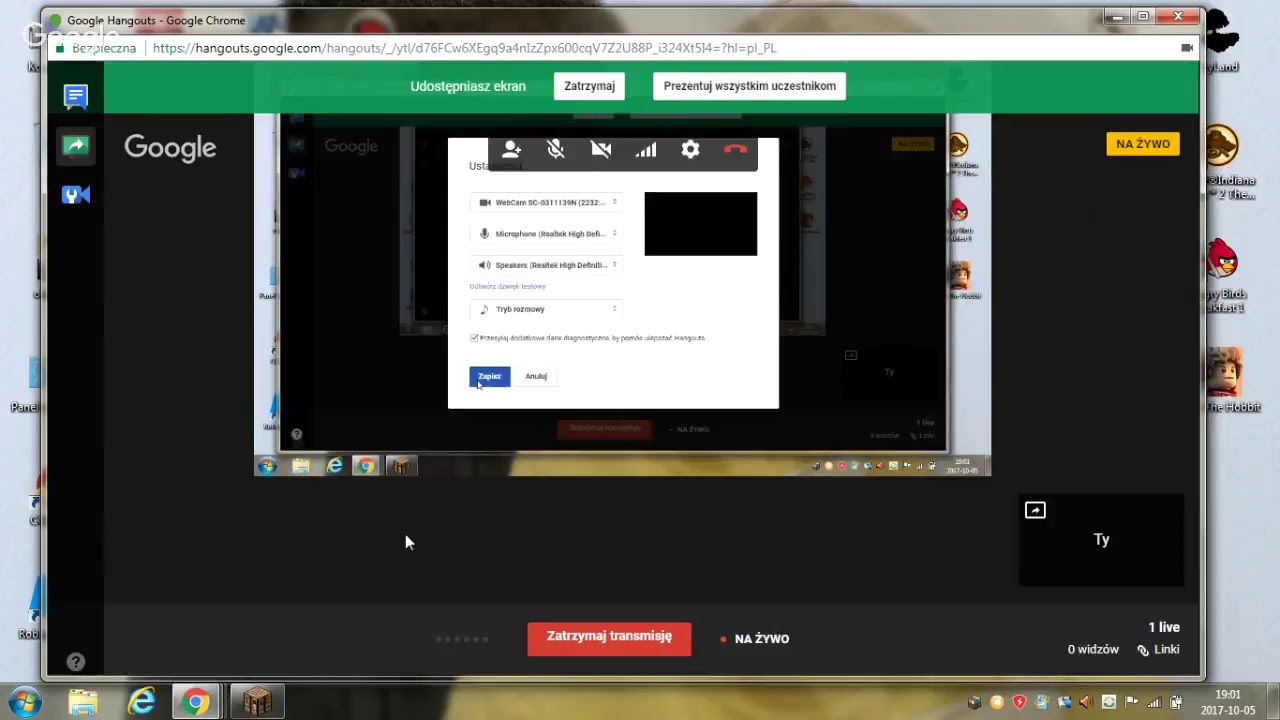Open Minecraft crafting table taskbar icon
This screenshot has width=1280, height=720.
pos(257,702)
